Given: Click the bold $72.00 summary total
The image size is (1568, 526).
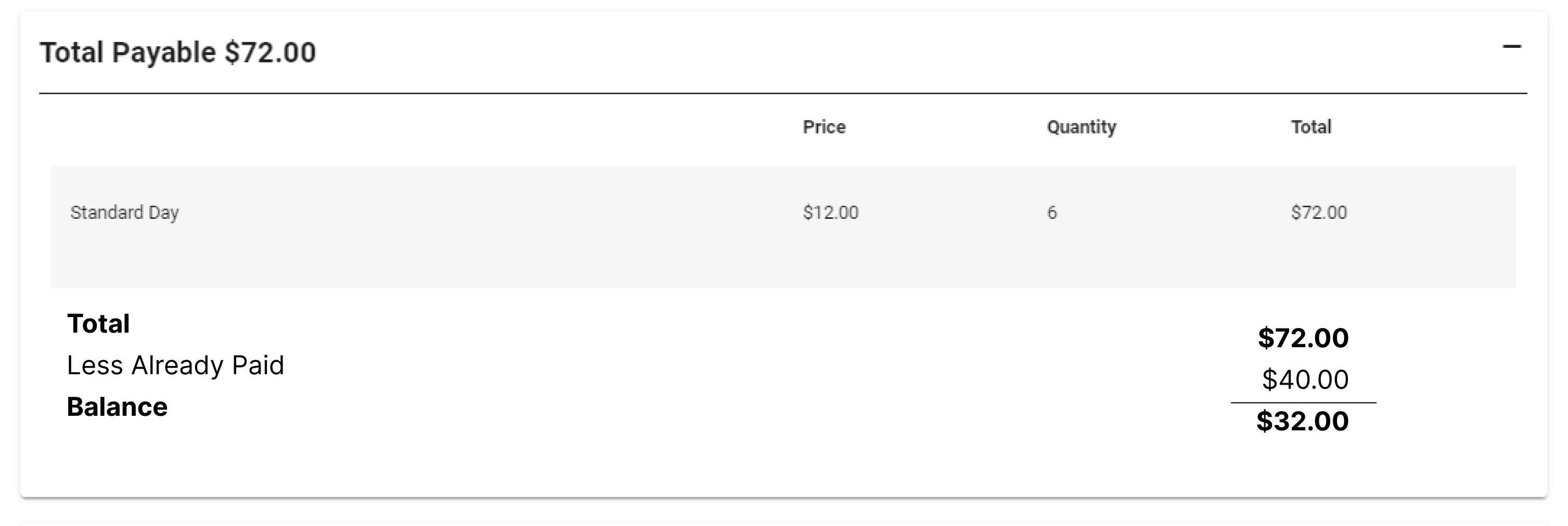Looking at the screenshot, I should (1303, 338).
